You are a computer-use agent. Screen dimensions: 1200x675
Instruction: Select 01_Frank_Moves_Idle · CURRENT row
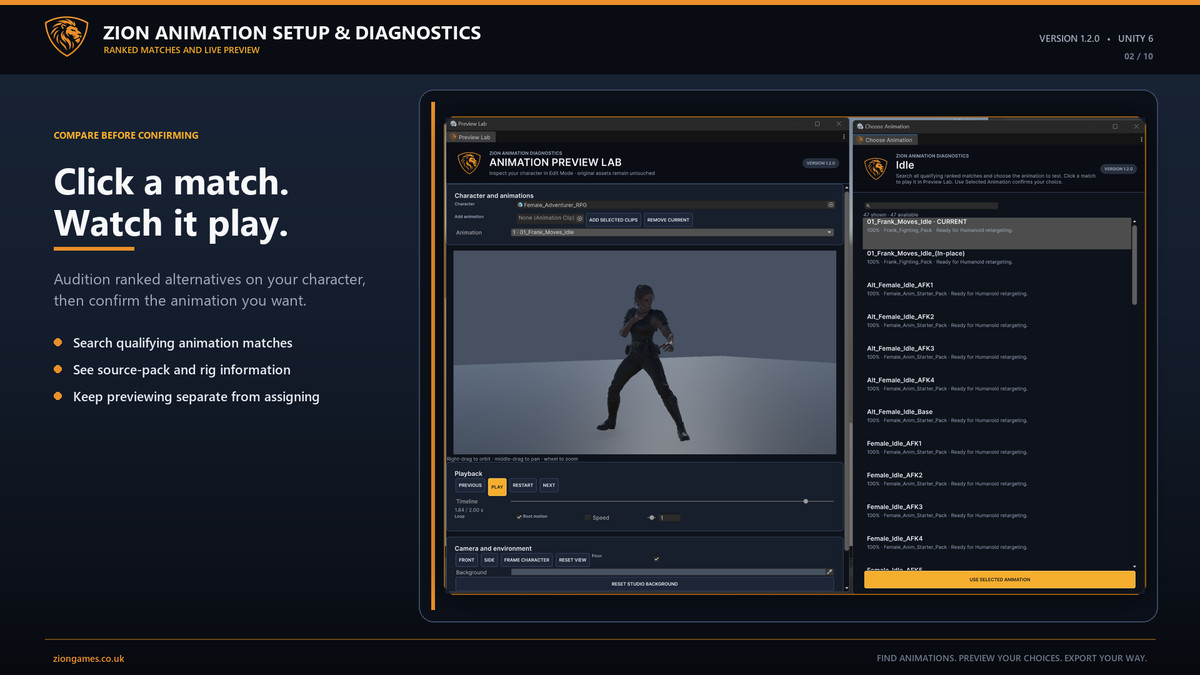pos(996,233)
